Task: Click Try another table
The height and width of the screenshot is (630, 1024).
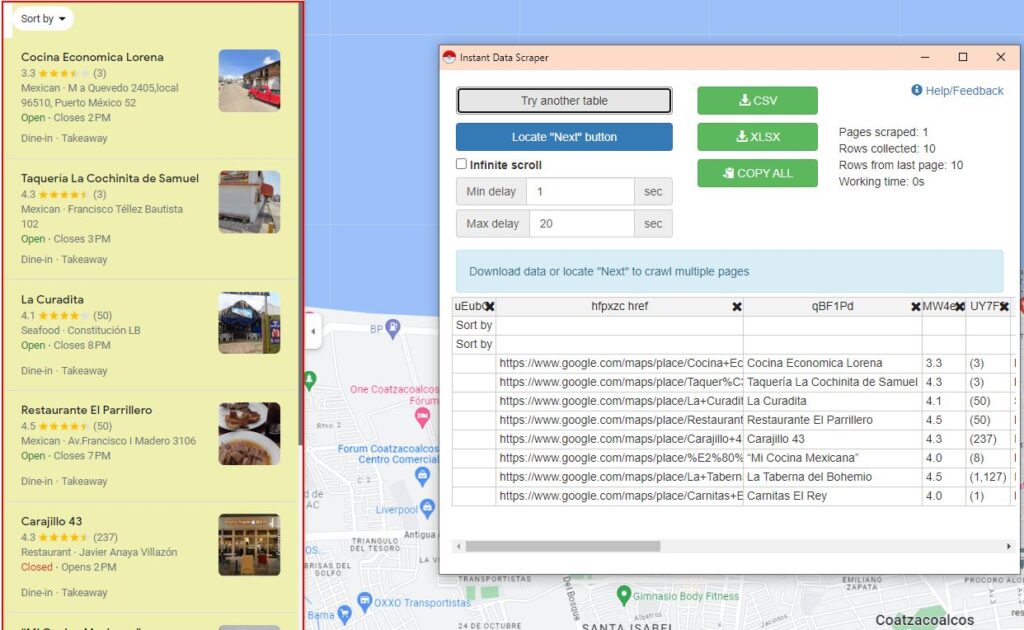Action: pyautogui.click(x=564, y=101)
